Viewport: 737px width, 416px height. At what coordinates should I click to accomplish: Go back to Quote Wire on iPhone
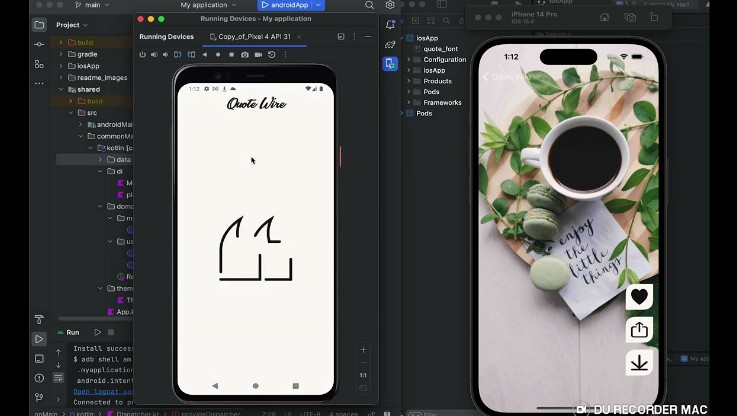tap(507, 77)
